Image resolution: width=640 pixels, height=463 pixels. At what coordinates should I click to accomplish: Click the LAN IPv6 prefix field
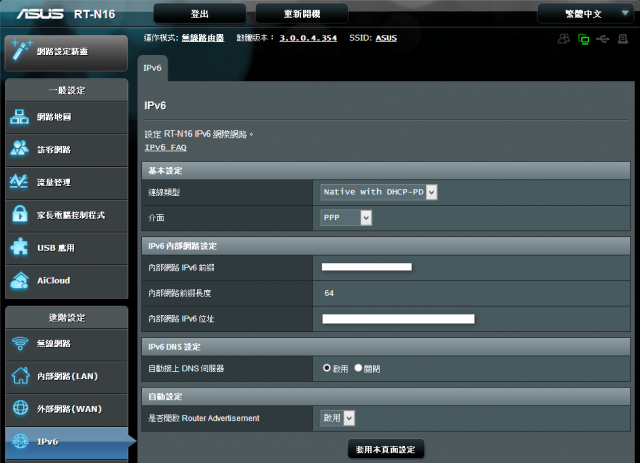pos(367,267)
